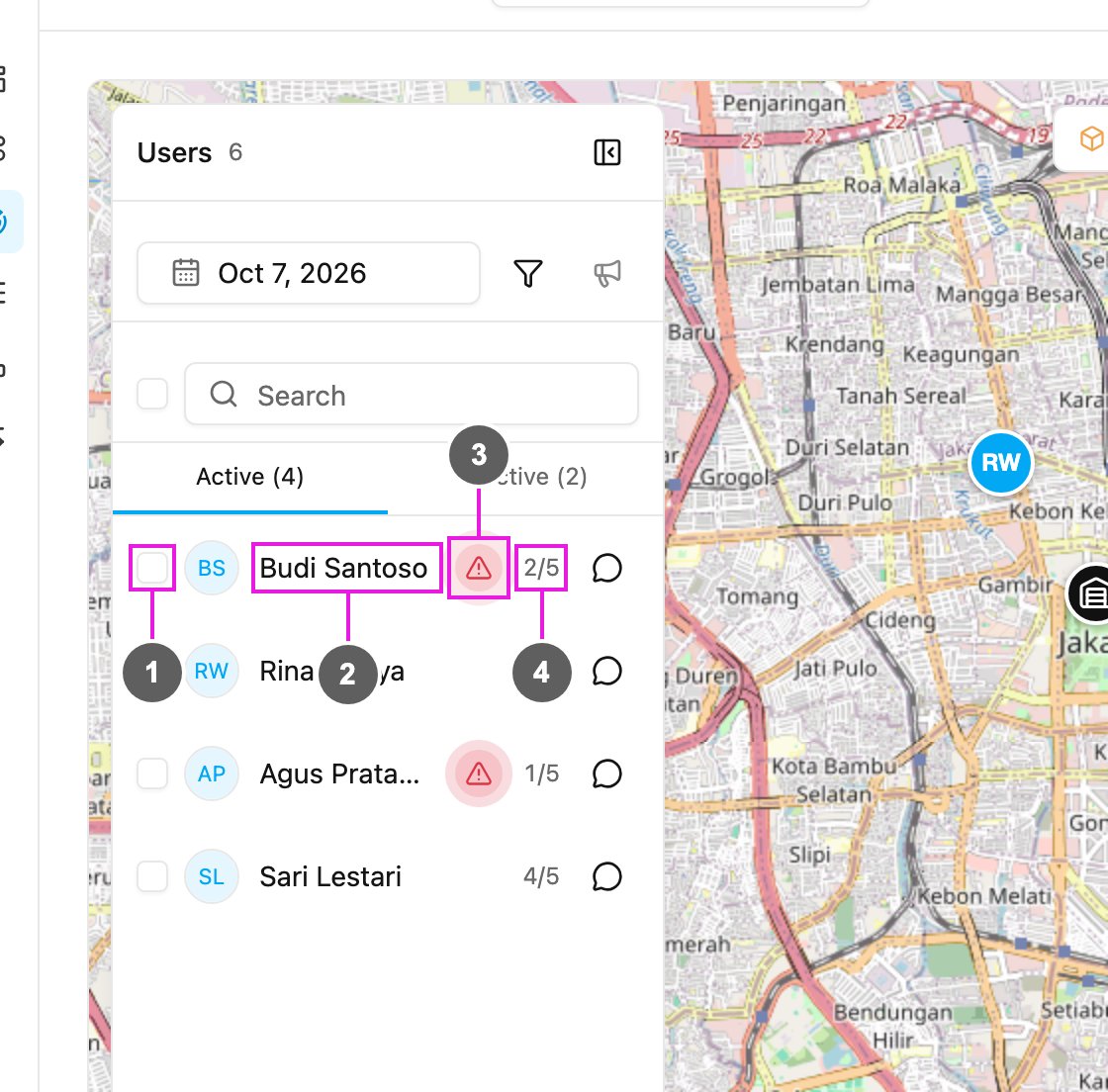Select the name Budi Santoso
This screenshot has height=1092, width=1108.
[344, 568]
